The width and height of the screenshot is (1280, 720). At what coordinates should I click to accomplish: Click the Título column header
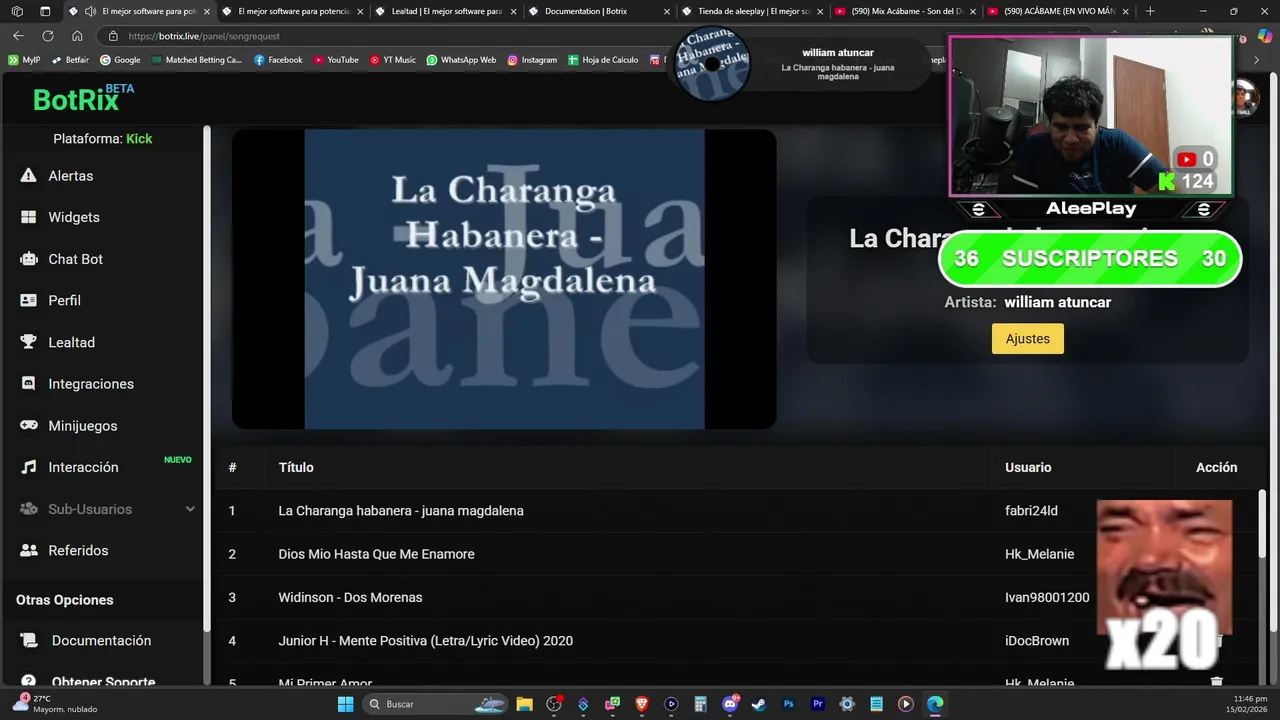click(296, 467)
